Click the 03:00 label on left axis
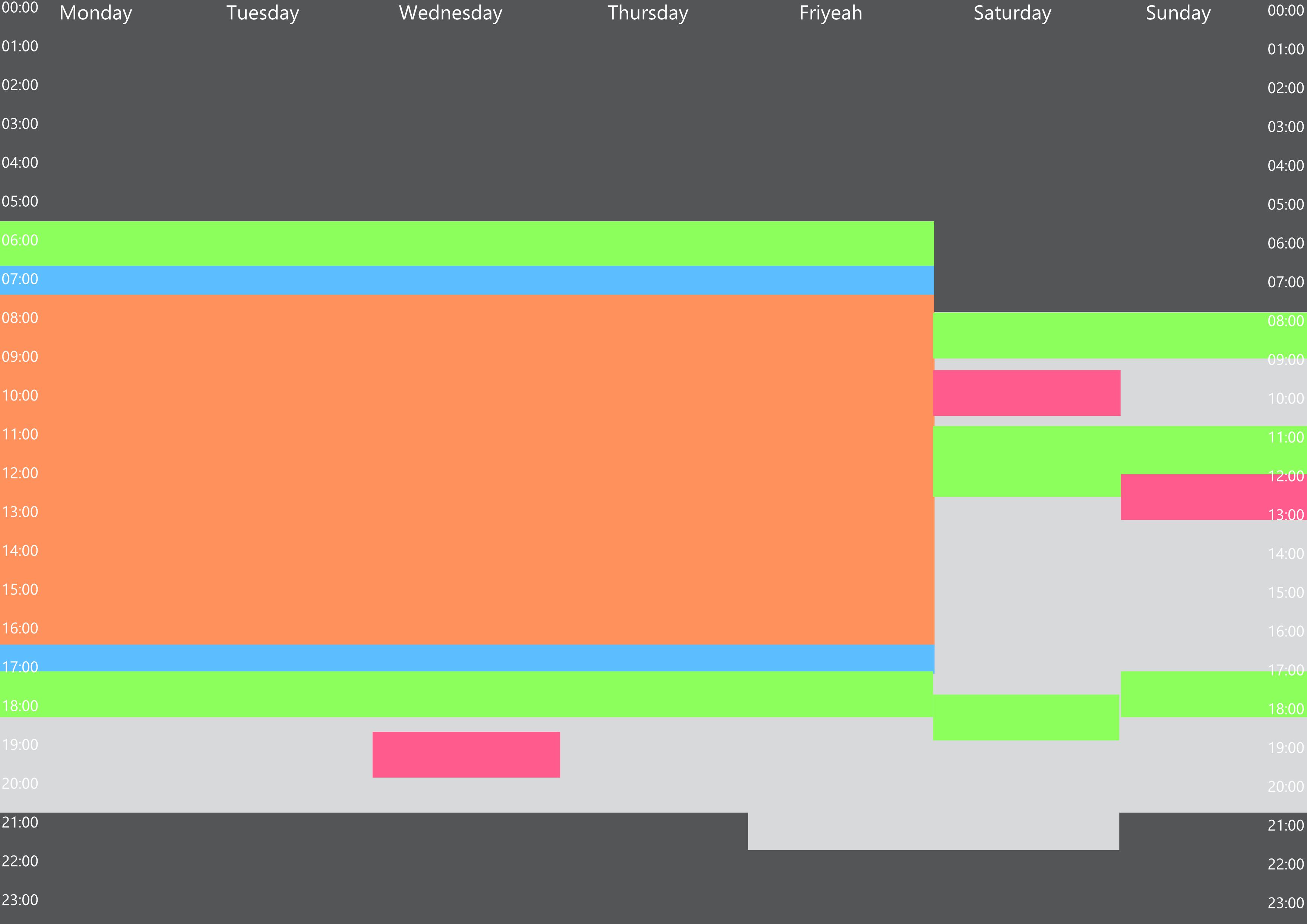The image size is (1307, 924). tap(20, 124)
